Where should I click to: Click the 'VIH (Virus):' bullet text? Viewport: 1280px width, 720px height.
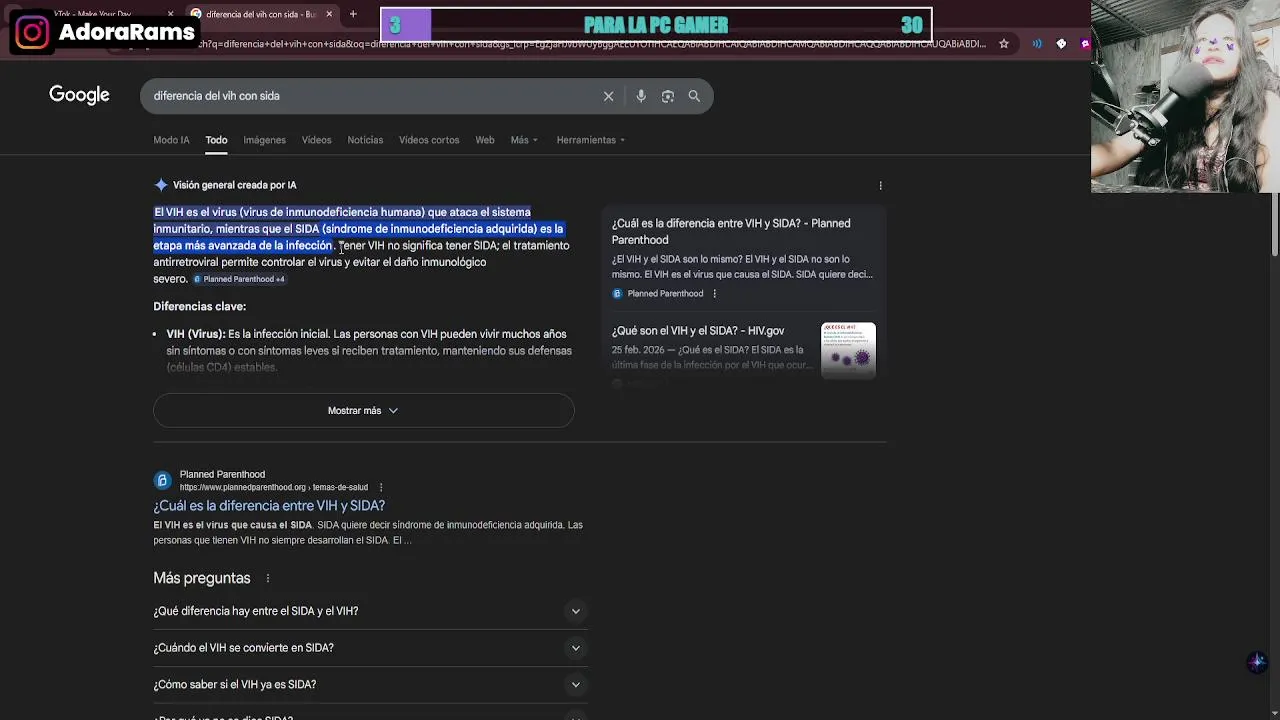(x=196, y=334)
